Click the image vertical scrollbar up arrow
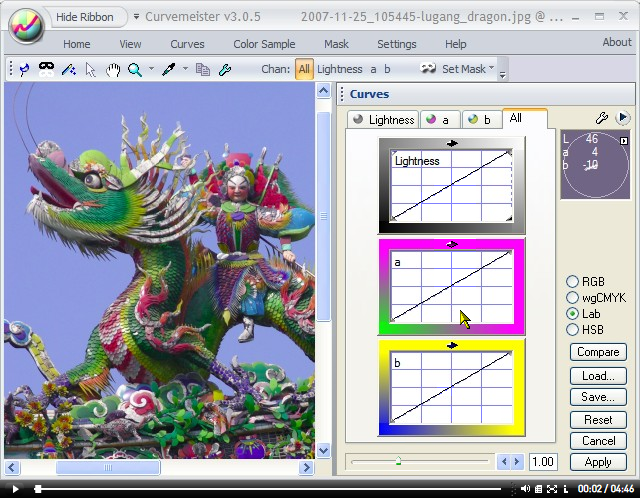Viewport: 640px width, 498px height. (x=324, y=91)
